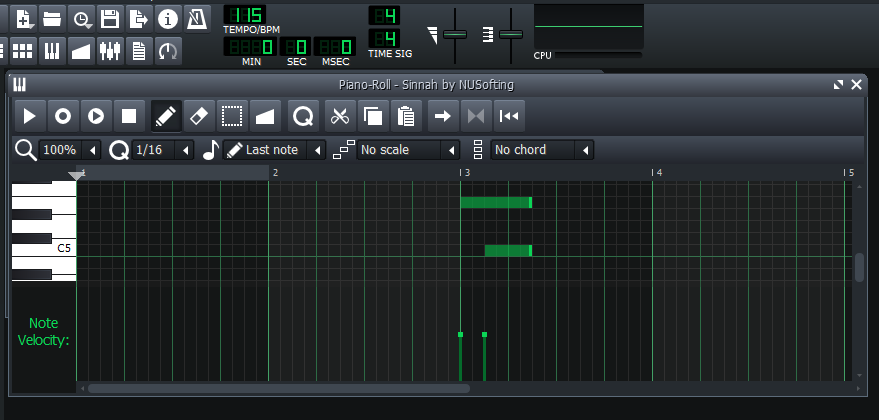Click the CPU oscilloscope display
The image size is (879, 420).
point(589,26)
